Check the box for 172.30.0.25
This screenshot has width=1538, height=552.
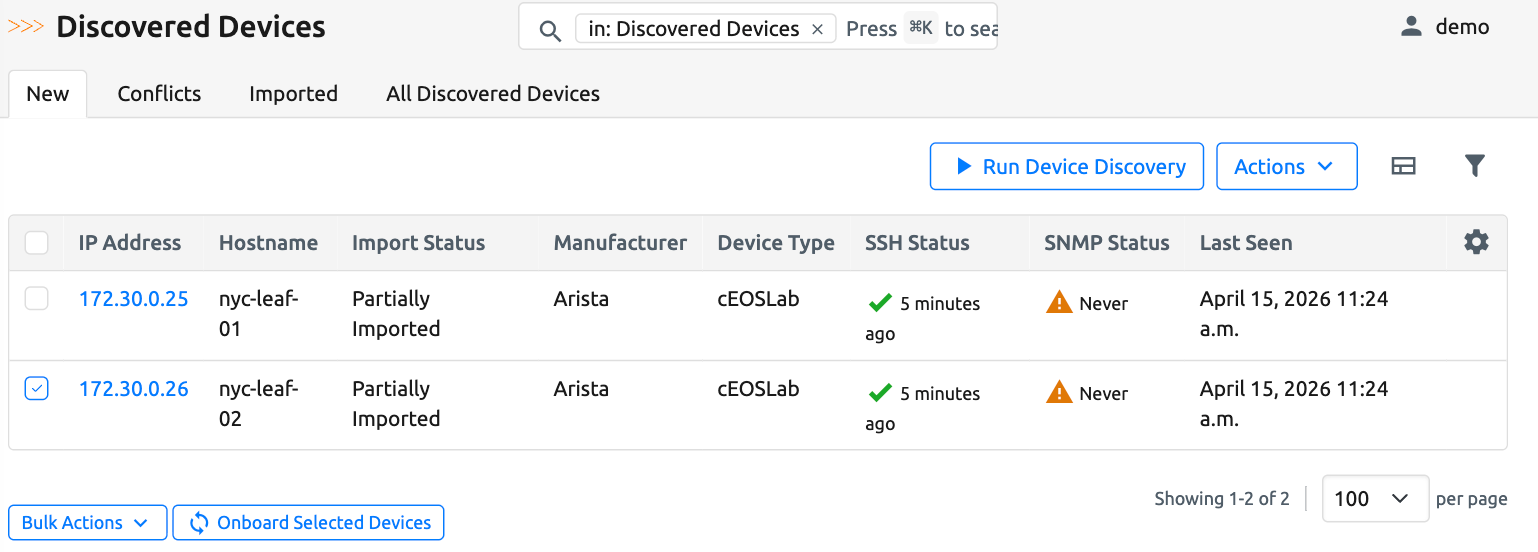coord(37,299)
